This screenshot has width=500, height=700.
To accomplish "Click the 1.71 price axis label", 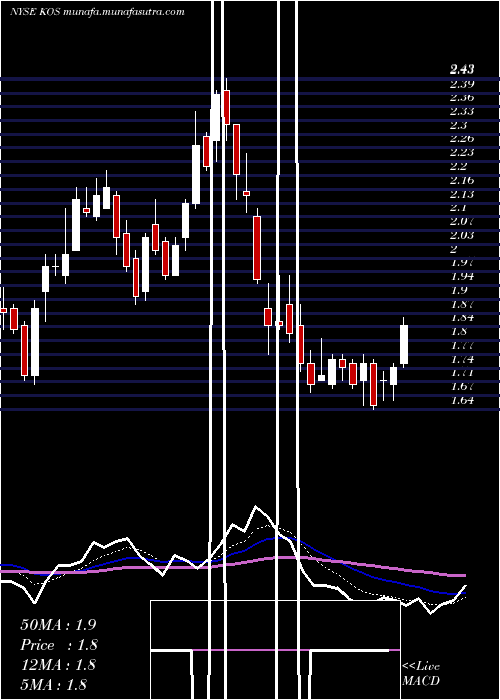I will 462,372.
